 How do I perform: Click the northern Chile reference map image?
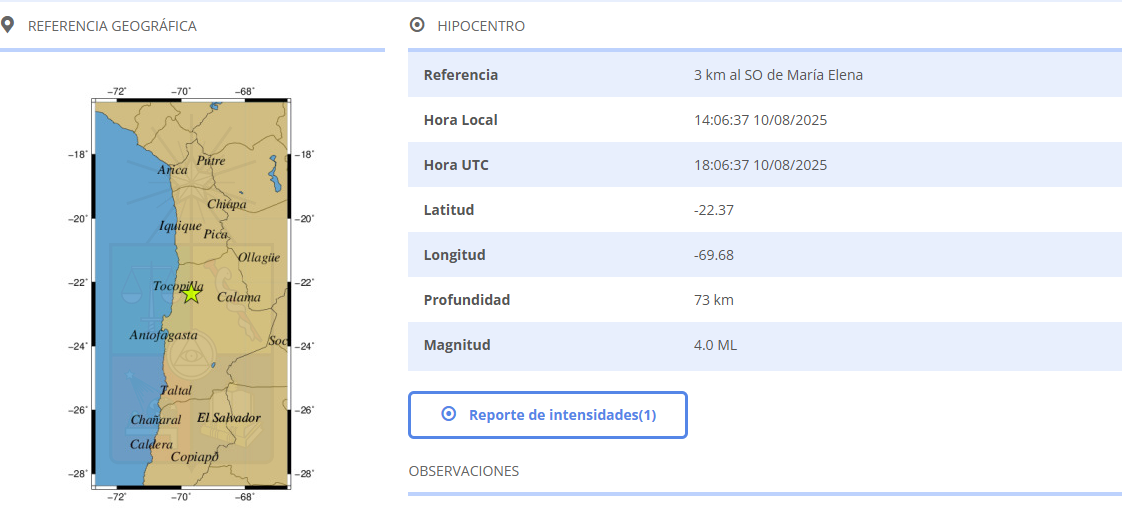(x=191, y=294)
